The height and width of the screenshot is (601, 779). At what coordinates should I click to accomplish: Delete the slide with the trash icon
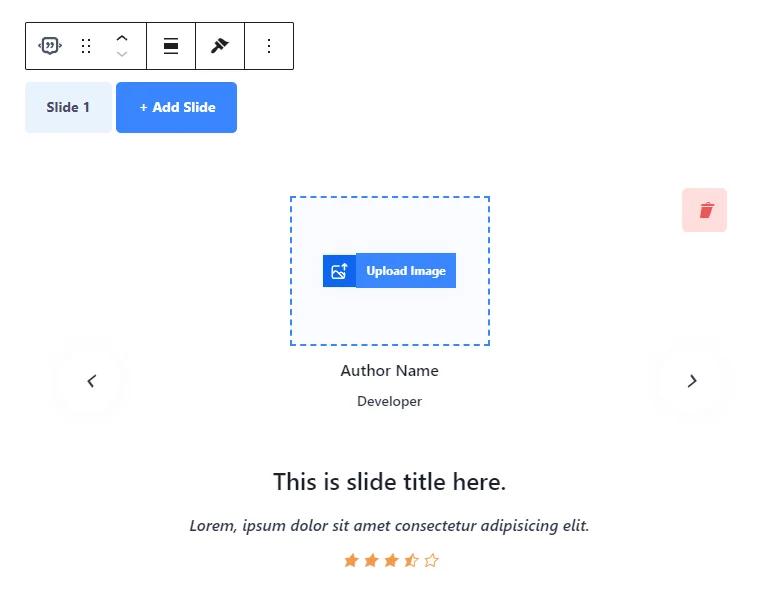pos(705,210)
